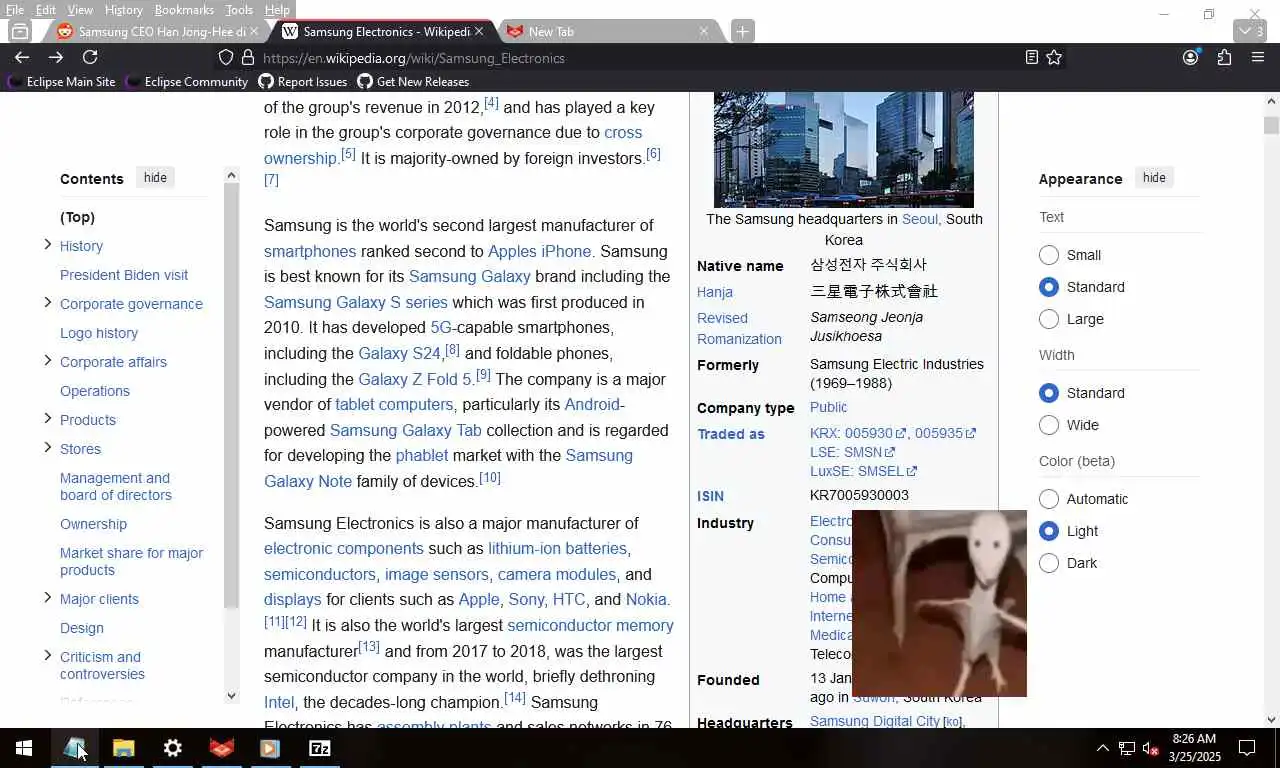Close the Samsung CEO tab
The width and height of the screenshot is (1280, 768).
[254, 31]
